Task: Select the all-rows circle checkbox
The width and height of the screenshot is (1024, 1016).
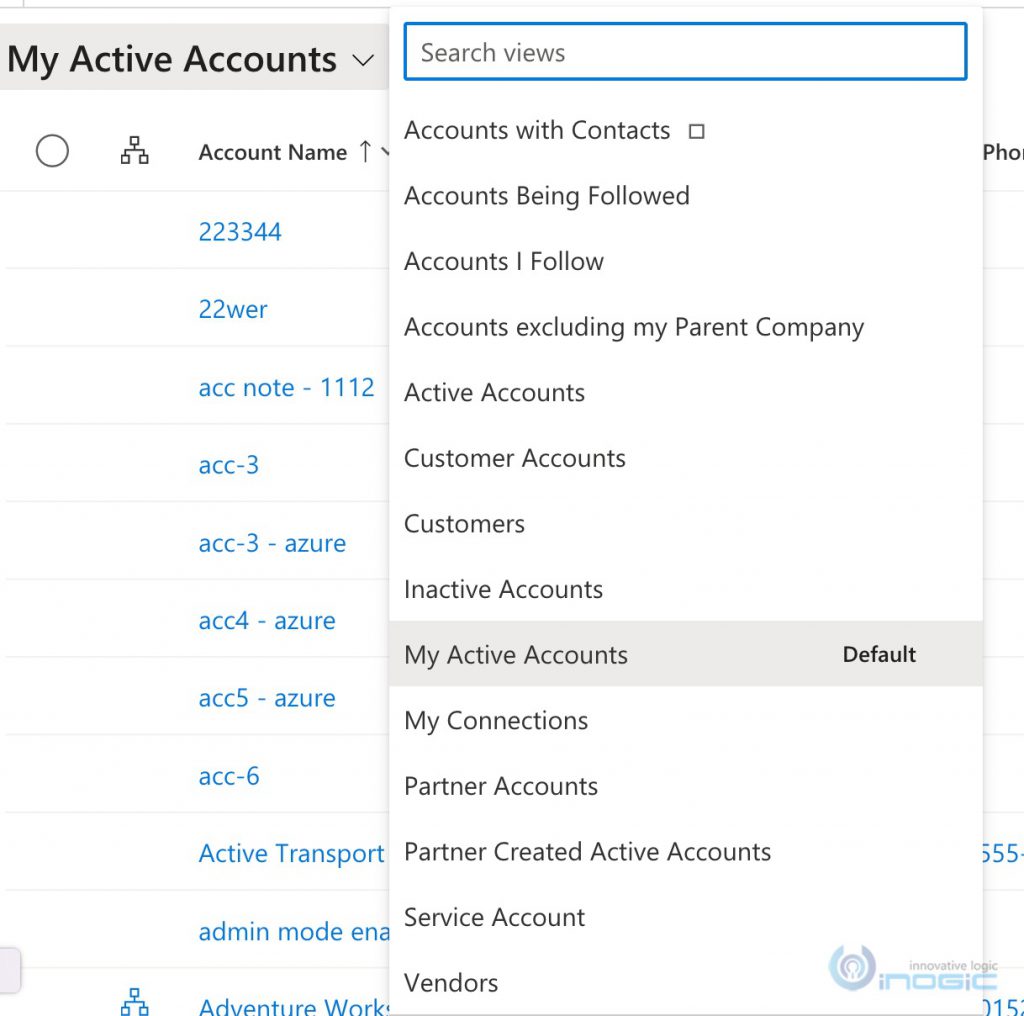Action: coord(52,150)
